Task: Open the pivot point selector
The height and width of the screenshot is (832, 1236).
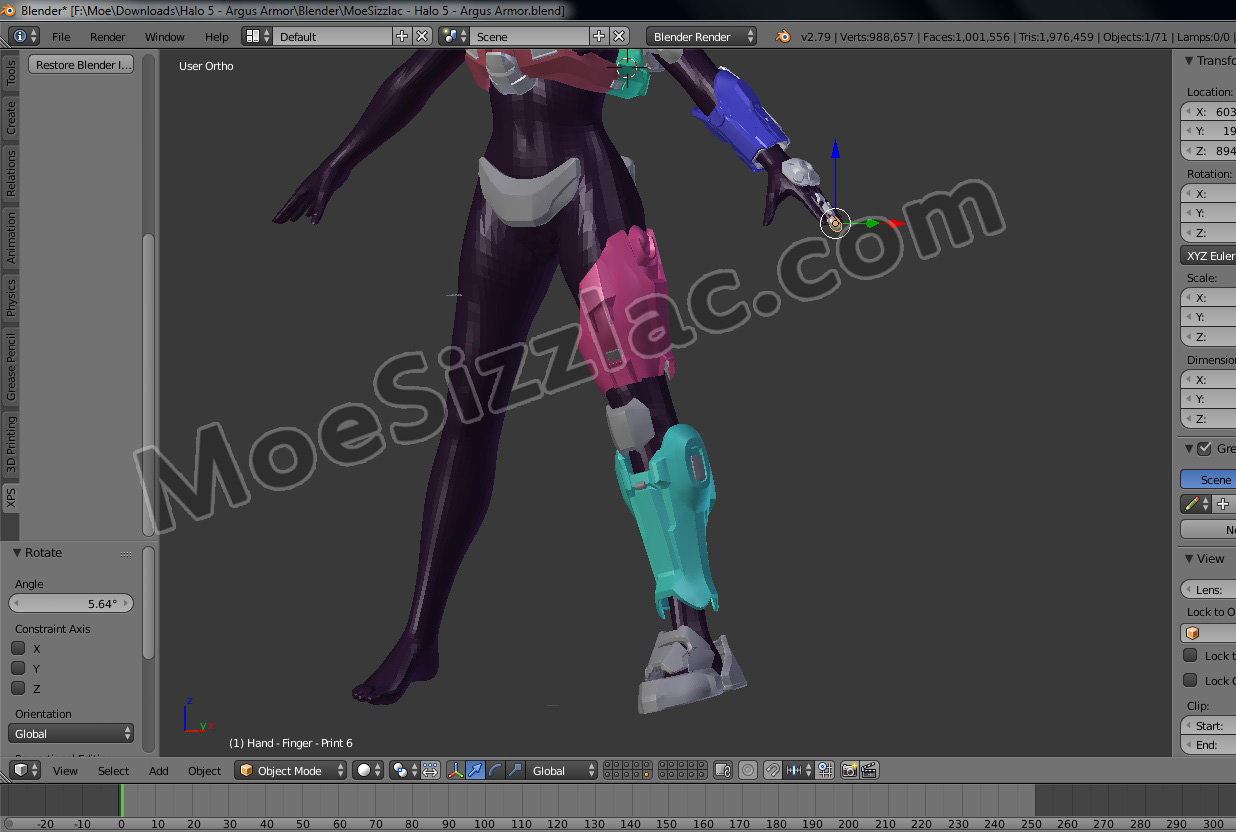Action: 404,770
